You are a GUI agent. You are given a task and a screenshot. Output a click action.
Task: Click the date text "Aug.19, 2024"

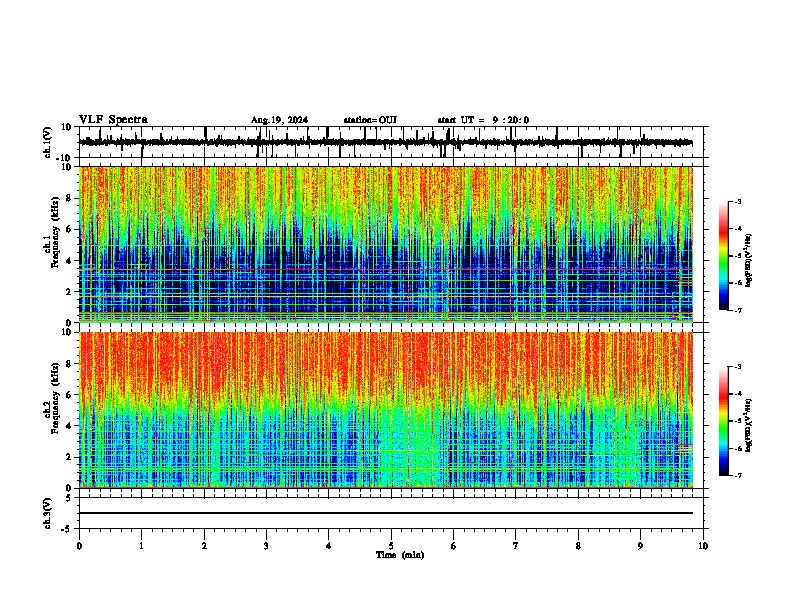(279, 120)
